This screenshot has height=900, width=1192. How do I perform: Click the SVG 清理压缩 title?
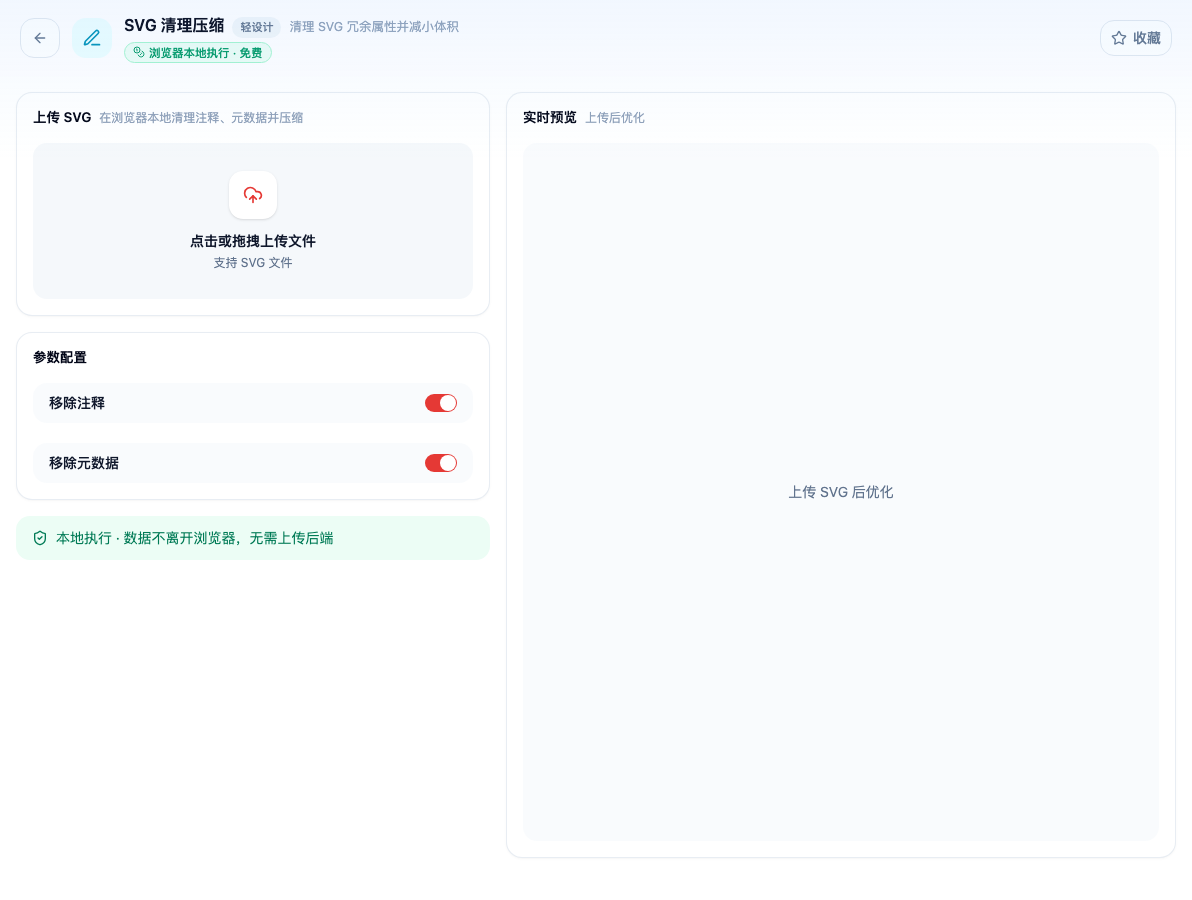click(174, 26)
